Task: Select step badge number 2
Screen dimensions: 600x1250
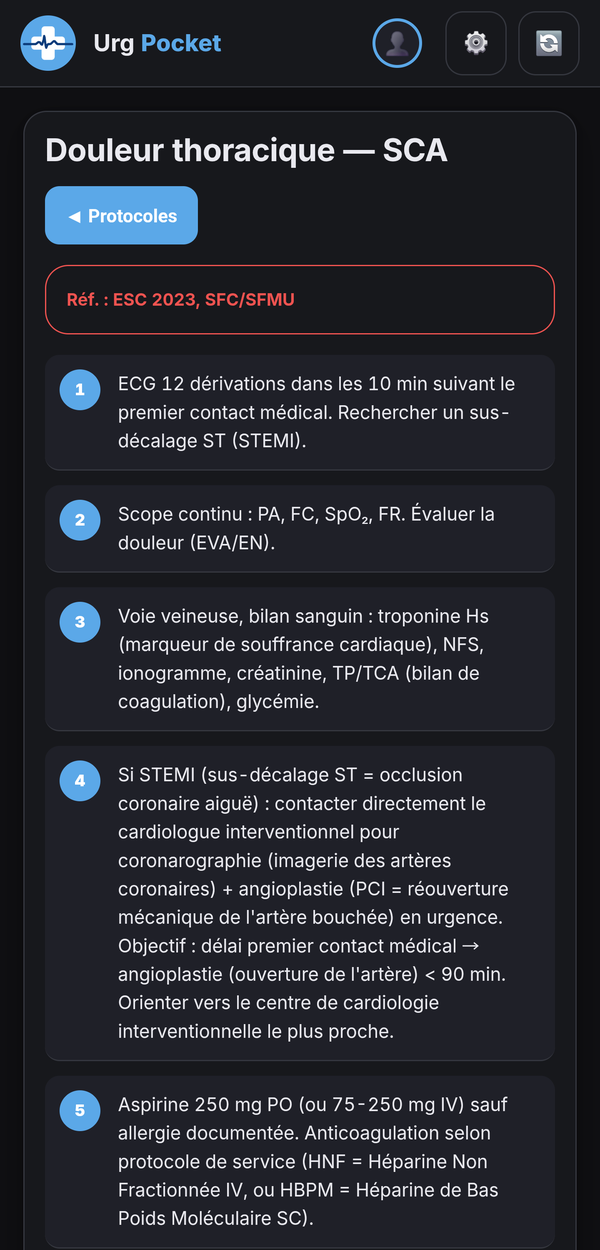Action: (80, 520)
